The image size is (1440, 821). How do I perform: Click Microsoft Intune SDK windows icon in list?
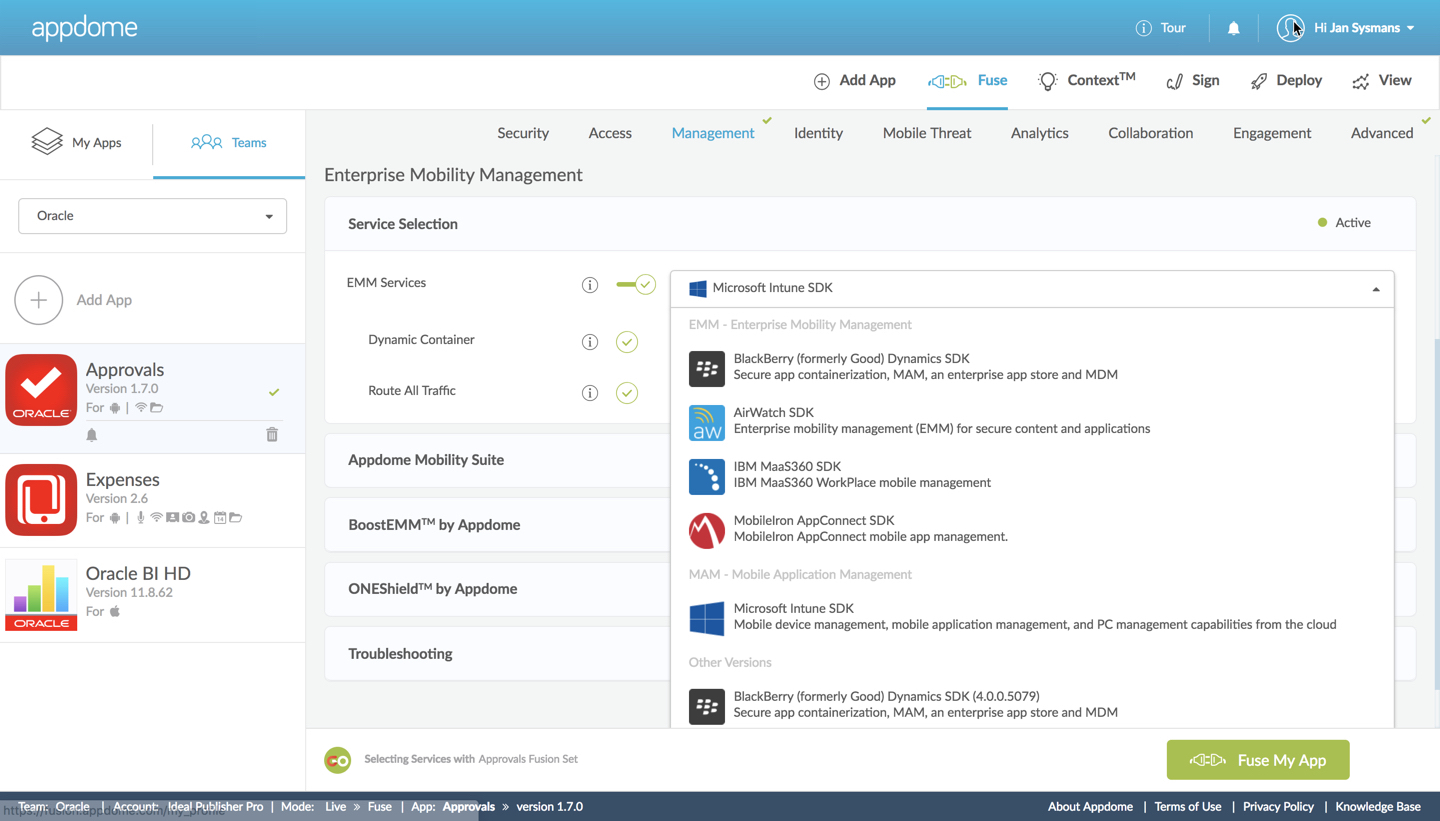click(707, 618)
